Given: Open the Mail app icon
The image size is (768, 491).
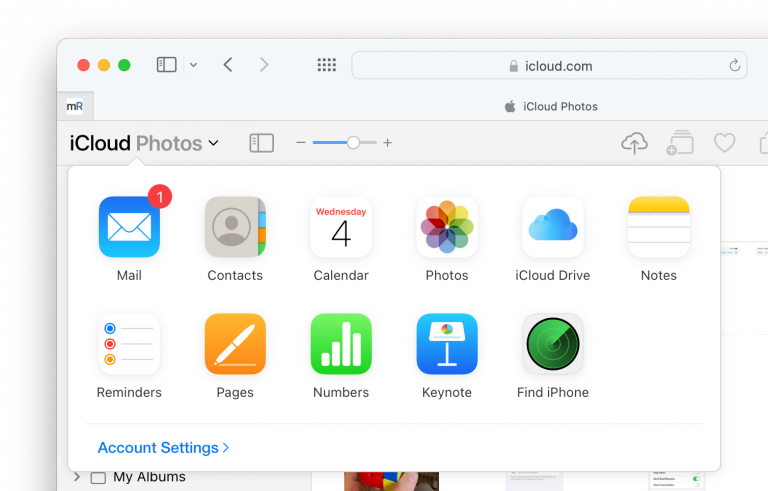Looking at the screenshot, I should 129,227.
